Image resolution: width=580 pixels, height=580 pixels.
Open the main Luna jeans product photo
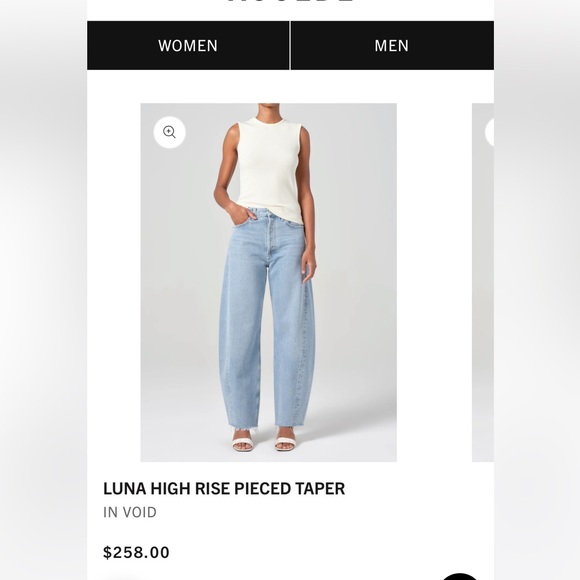click(x=269, y=282)
